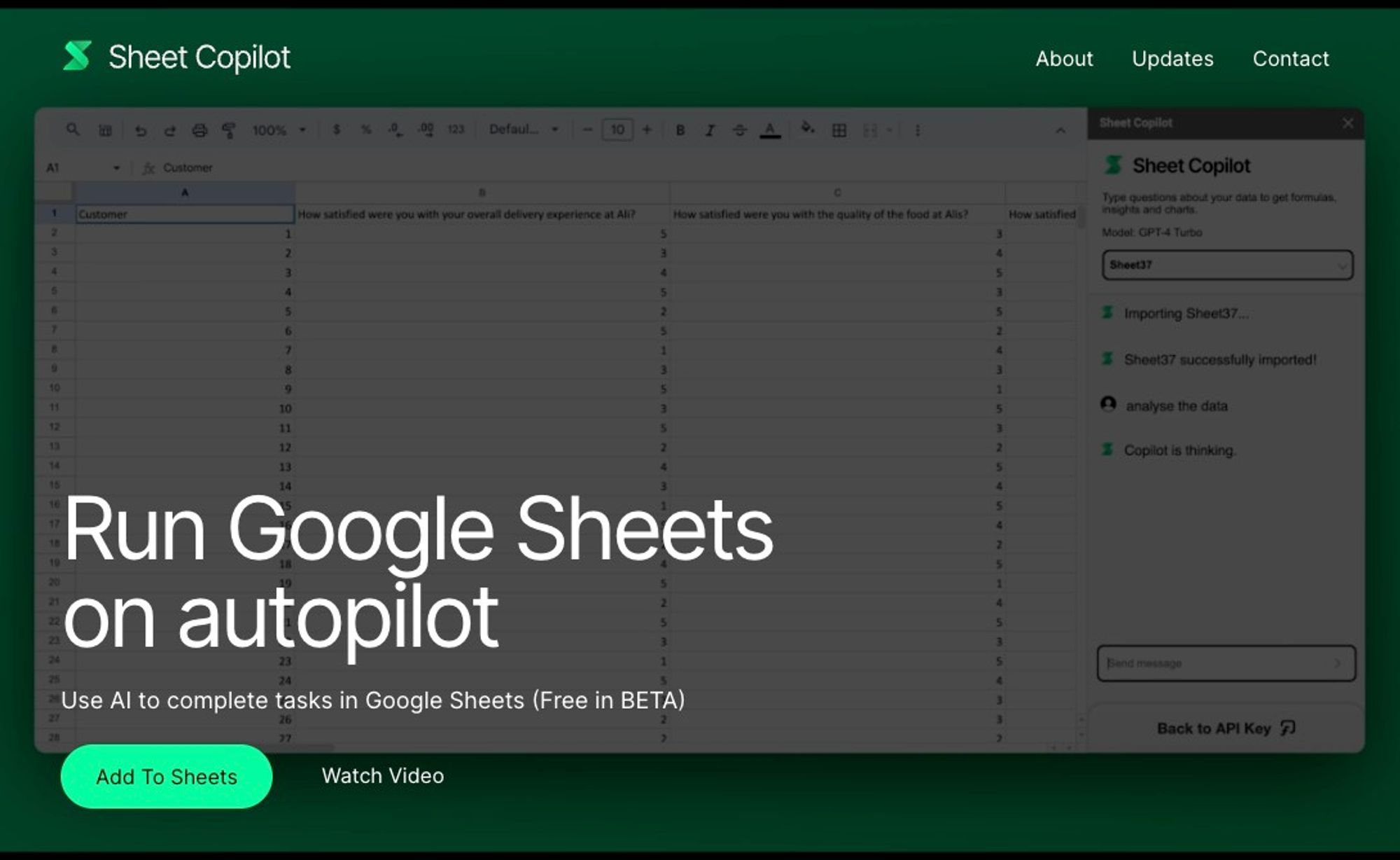Click the 'analyse the data' message

tap(1176, 406)
